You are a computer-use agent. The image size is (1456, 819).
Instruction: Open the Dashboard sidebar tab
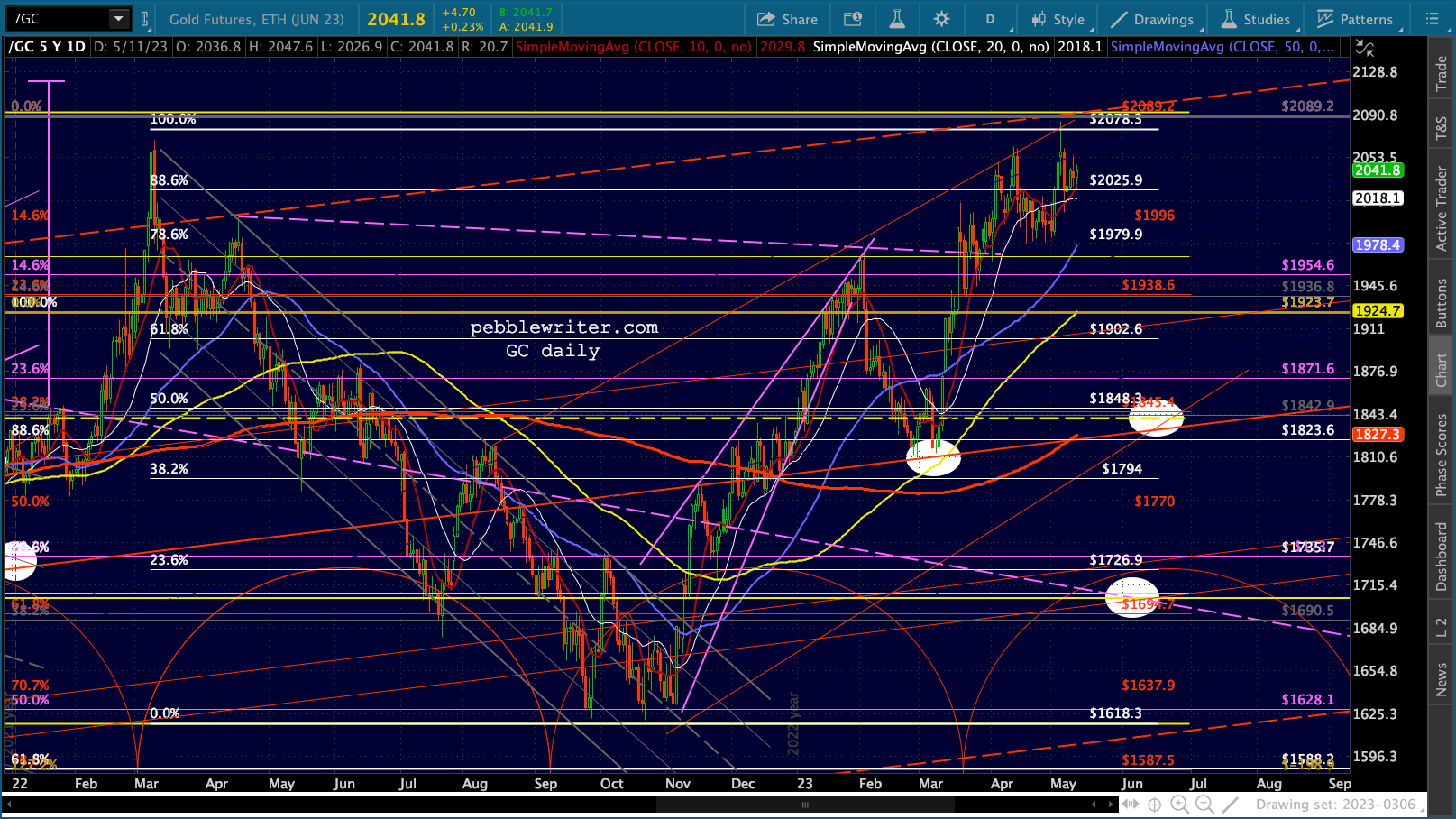(1442, 557)
